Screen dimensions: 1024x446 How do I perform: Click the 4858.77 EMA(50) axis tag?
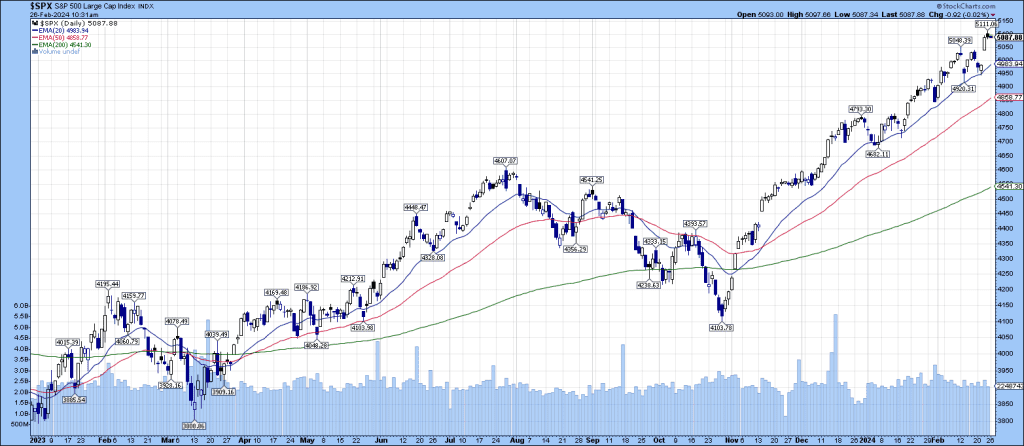point(1007,98)
